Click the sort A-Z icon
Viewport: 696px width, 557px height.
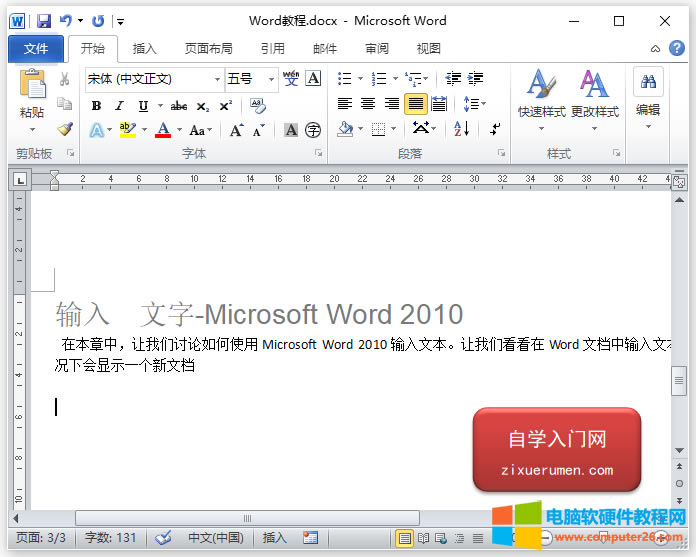point(461,129)
